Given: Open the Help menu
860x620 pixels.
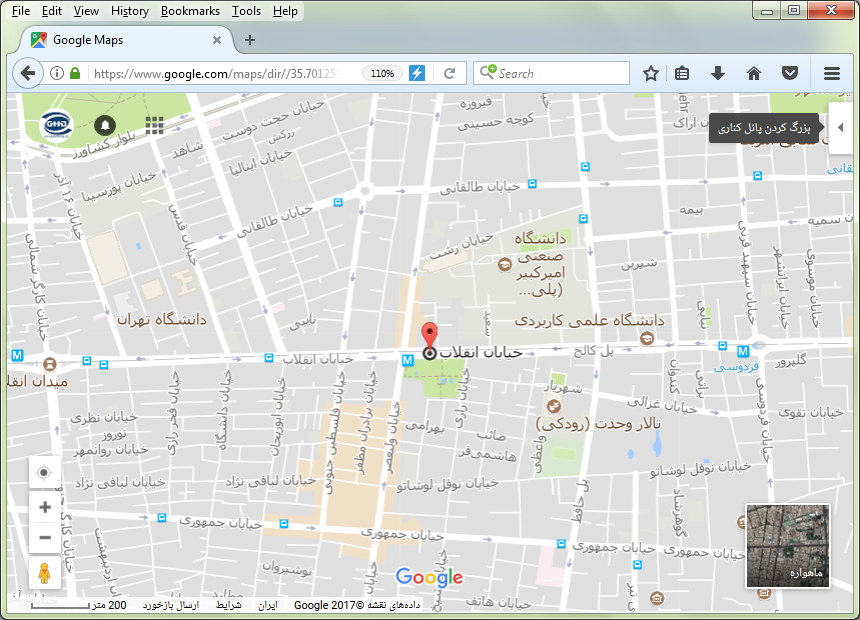Looking at the screenshot, I should pyautogui.click(x=285, y=11).
